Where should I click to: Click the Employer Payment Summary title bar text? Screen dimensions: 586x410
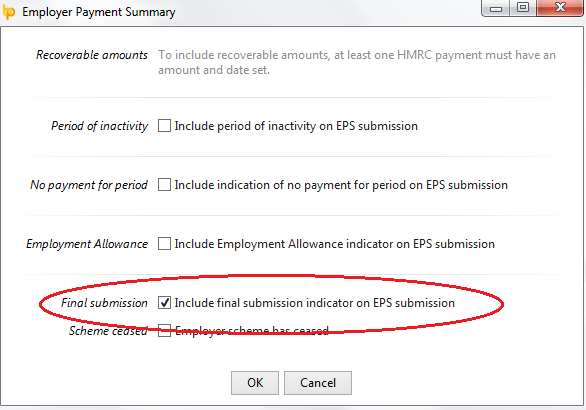(x=99, y=12)
